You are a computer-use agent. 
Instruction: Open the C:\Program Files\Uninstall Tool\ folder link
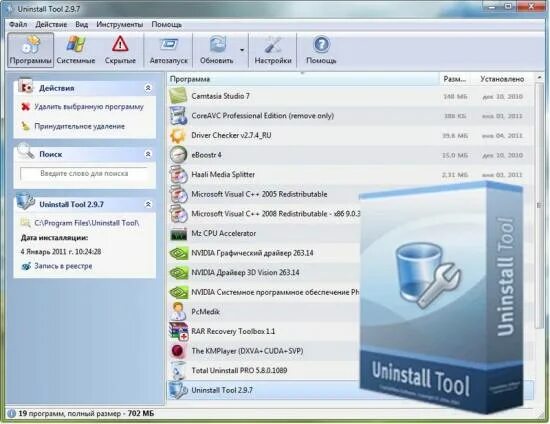pyautogui.click(x=87, y=223)
